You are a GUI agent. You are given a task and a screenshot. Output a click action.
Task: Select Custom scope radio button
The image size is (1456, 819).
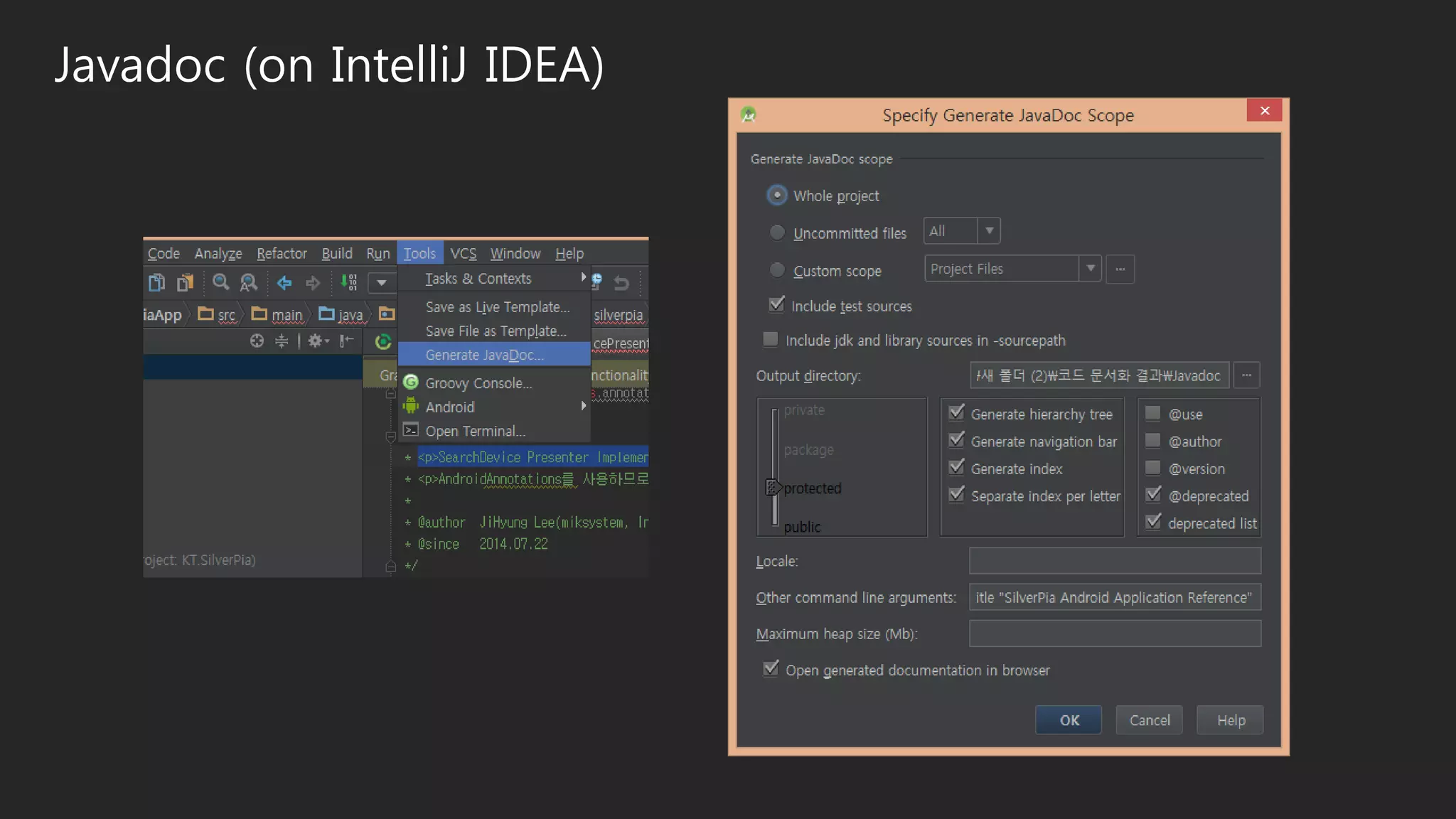coord(777,270)
